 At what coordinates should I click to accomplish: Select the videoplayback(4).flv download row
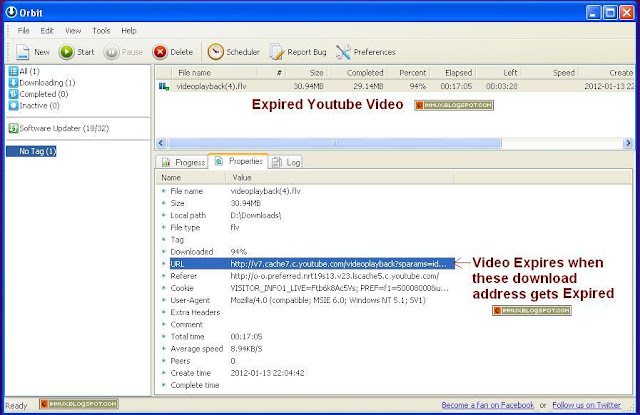pos(394,87)
